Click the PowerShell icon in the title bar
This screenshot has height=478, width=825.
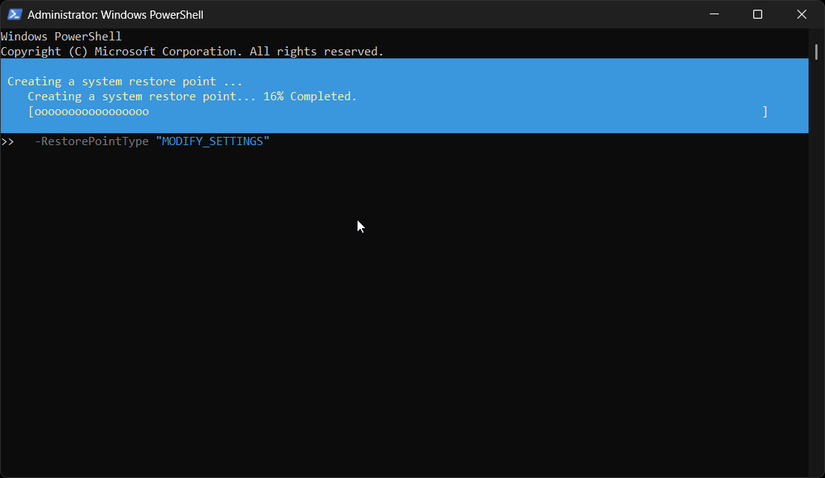(x=15, y=14)
